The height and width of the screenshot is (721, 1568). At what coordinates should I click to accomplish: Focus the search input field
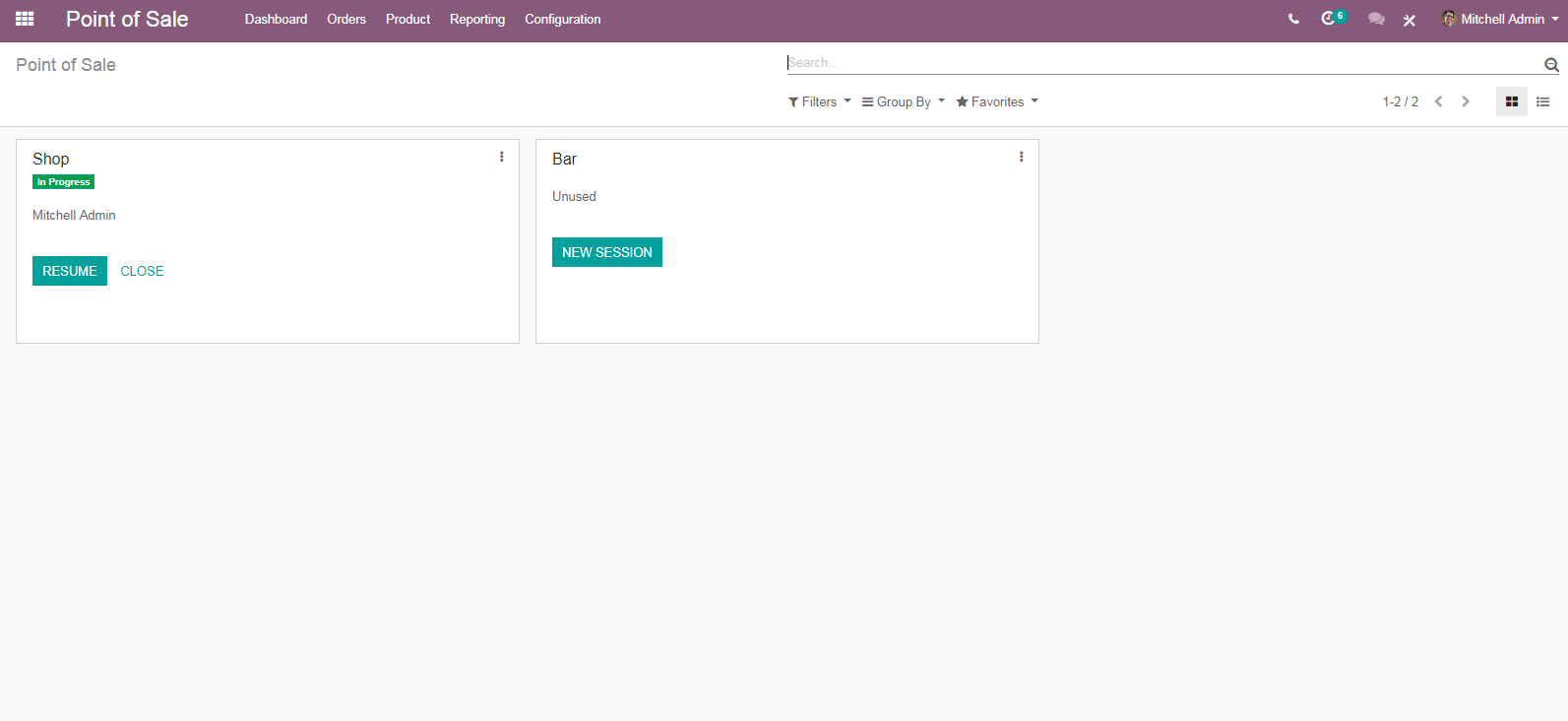[x=1161, y=63]
